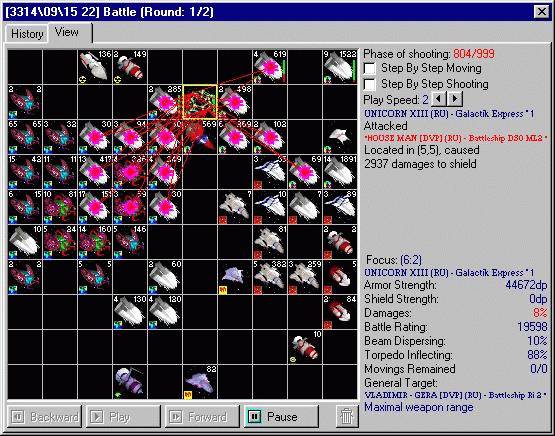
Task: Close the Battle window
Action: tap(541, 12)
